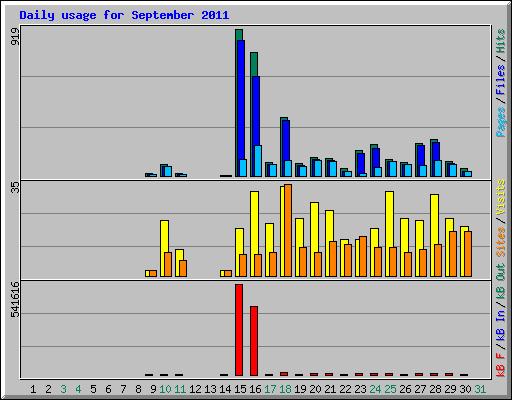Click the 35 axis value
The height and width of the screenshot is (400, 512).
tap(15, 187)
